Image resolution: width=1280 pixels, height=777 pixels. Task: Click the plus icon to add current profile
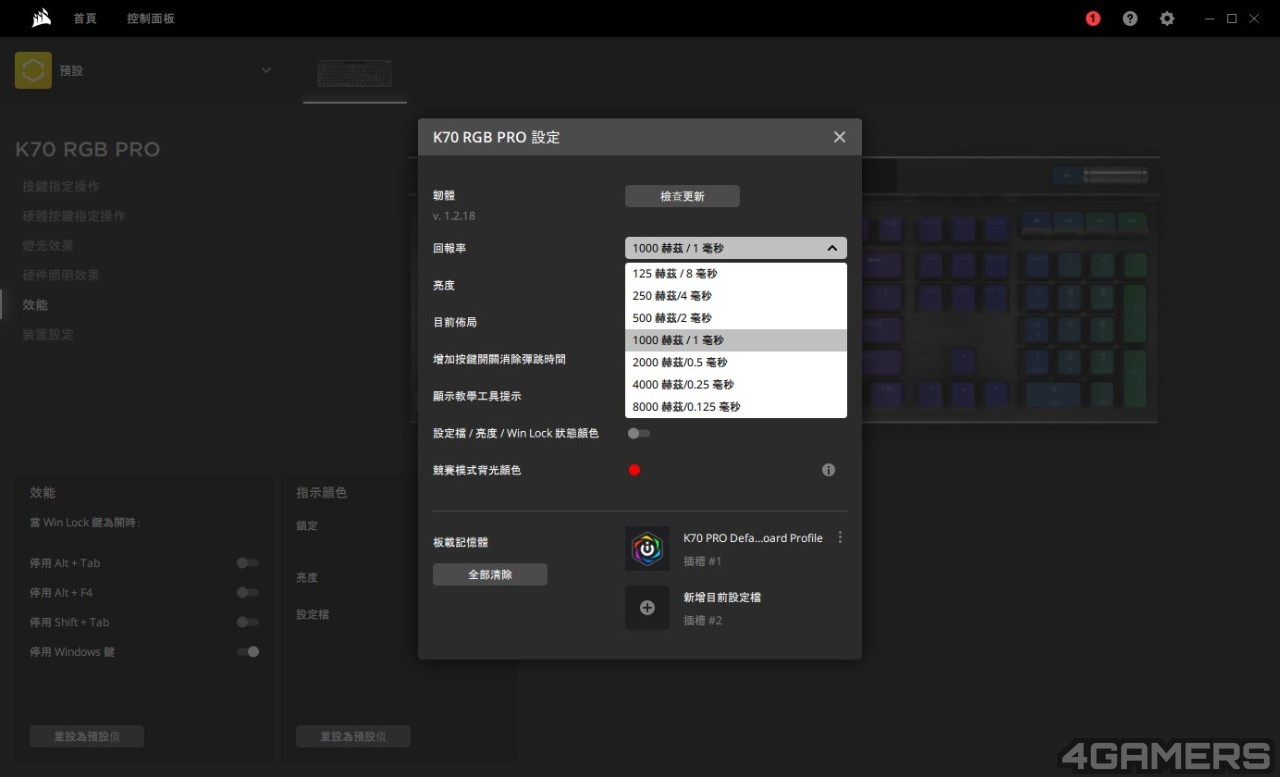[x=647, y=608]
